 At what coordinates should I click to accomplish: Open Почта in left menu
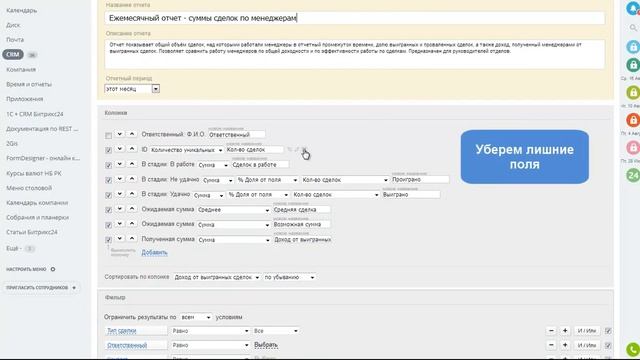[15, 40]
